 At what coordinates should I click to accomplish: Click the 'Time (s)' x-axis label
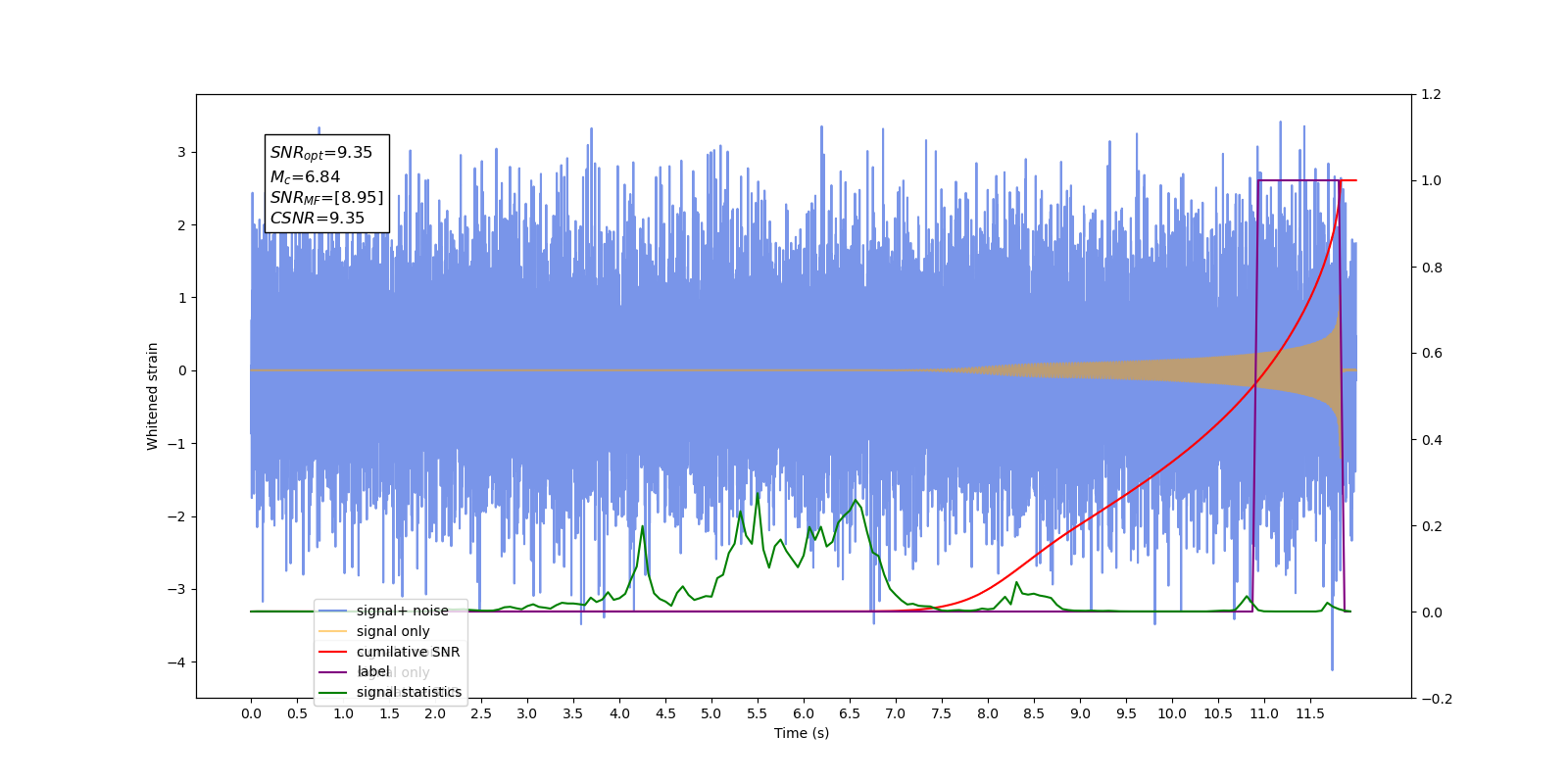pos(802,733)
